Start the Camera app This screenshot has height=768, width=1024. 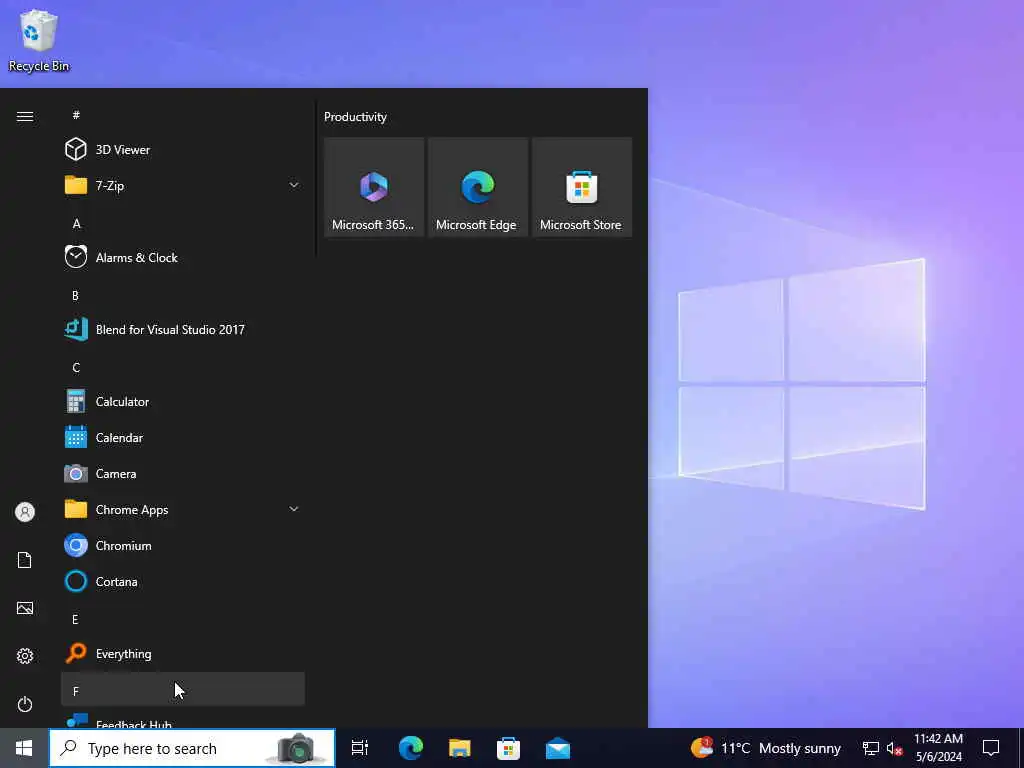click(x=182, y=473)
